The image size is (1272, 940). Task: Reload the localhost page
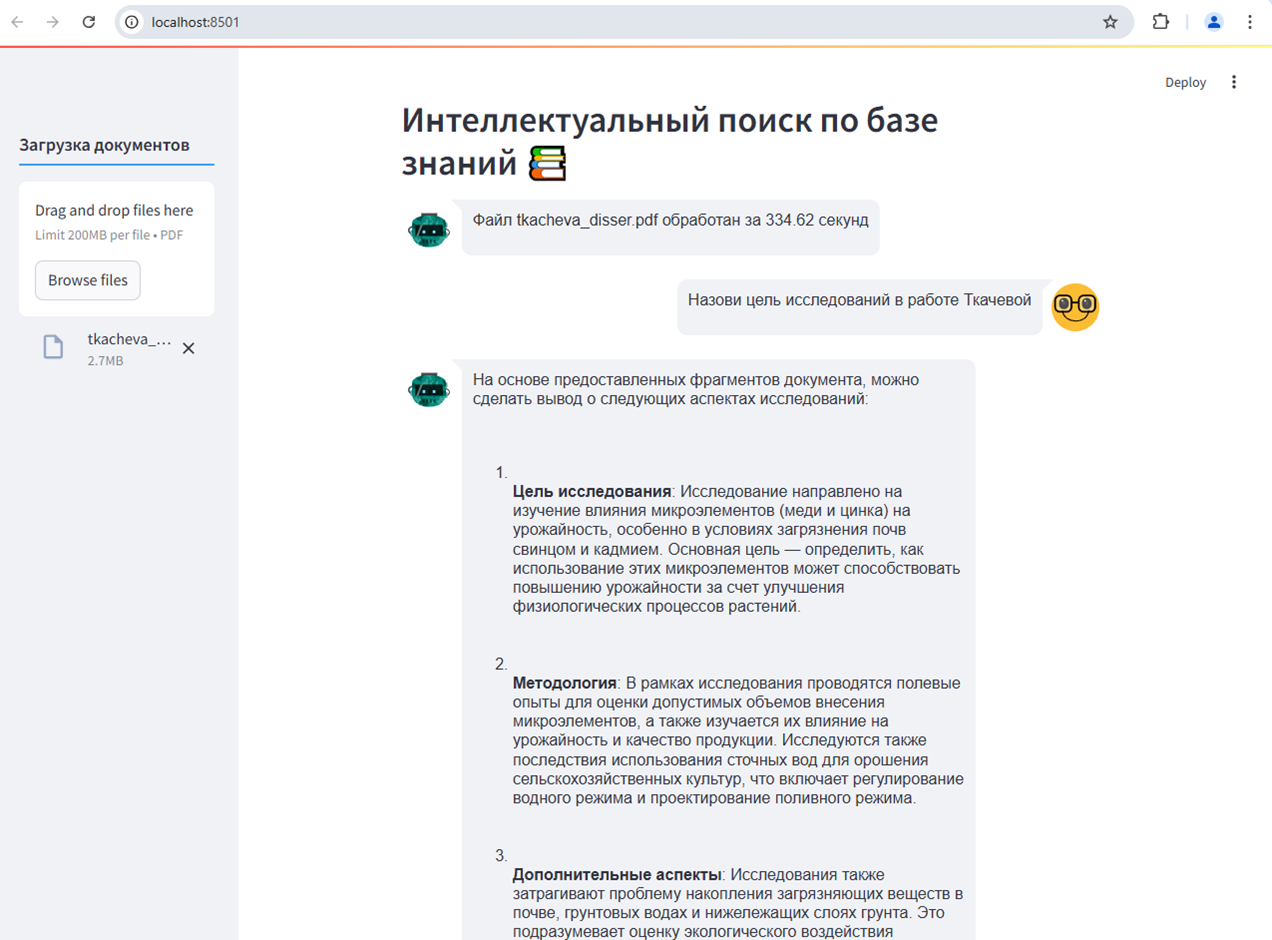point(88,22)
